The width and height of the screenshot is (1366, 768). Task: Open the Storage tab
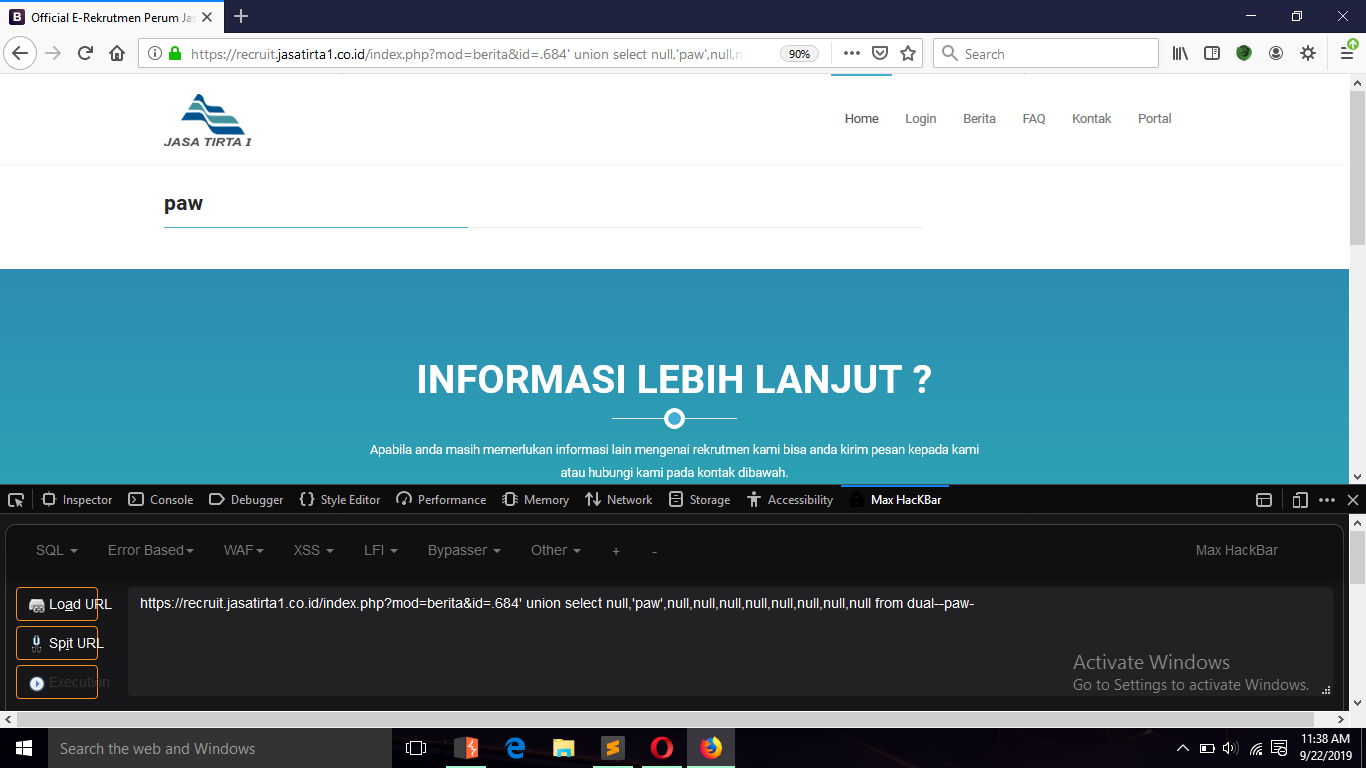[699, 500]
